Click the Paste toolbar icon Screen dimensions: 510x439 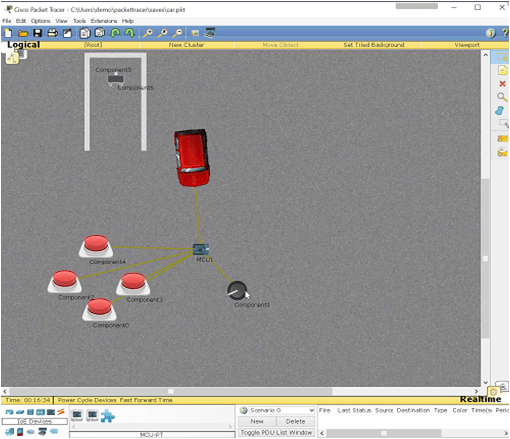(x=100, y=33)
